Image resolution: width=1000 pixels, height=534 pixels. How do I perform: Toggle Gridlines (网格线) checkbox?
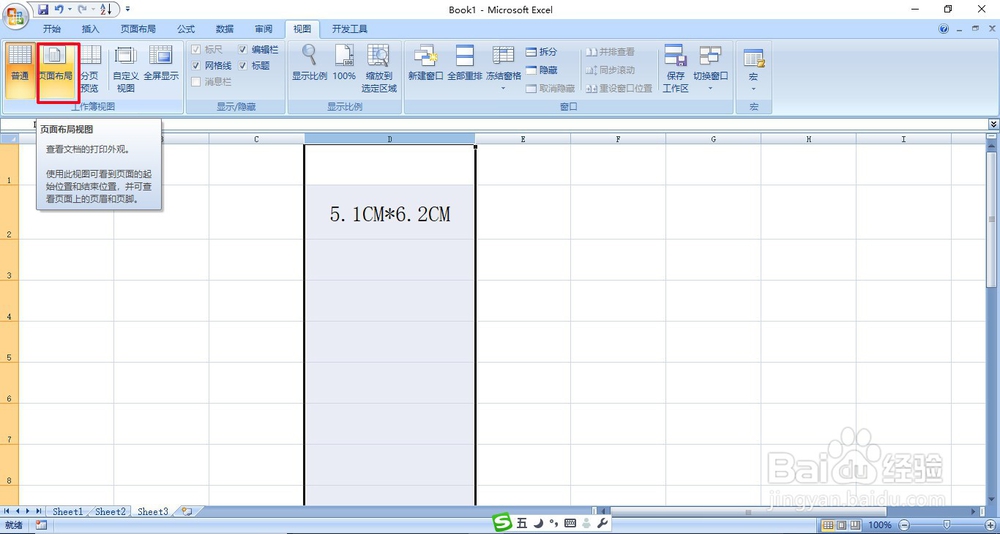[x=196, y=66]
